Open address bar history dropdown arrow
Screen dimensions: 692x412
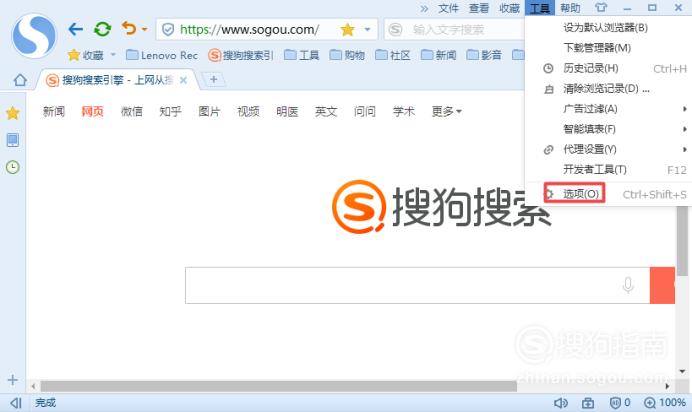(x=367, y=30)
